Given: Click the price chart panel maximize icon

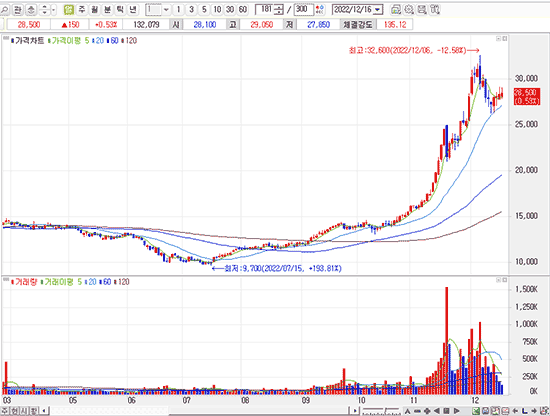Looking at the screenshot, I should point(504,39).
